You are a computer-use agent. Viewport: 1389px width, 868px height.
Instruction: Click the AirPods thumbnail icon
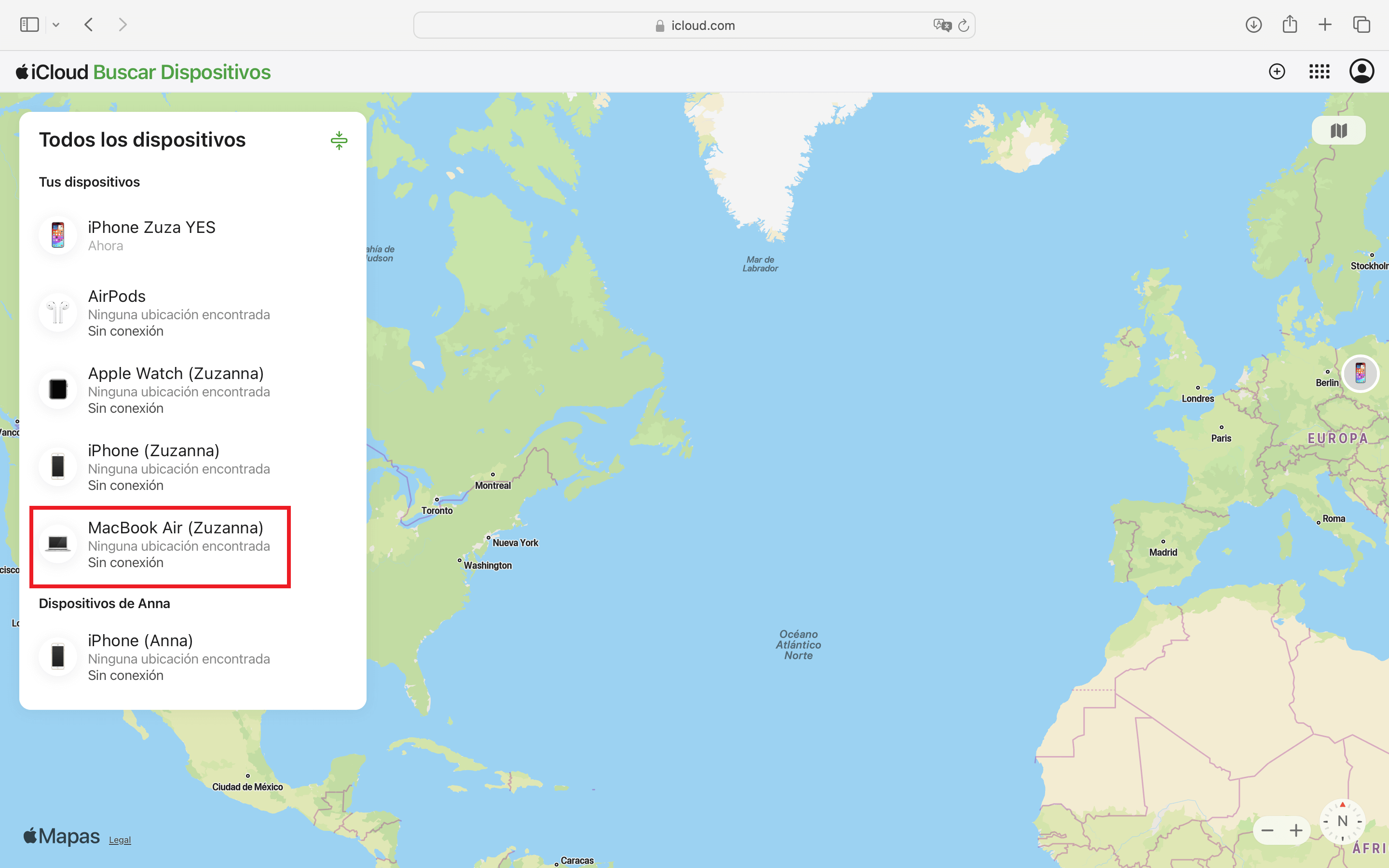point(58,312)
